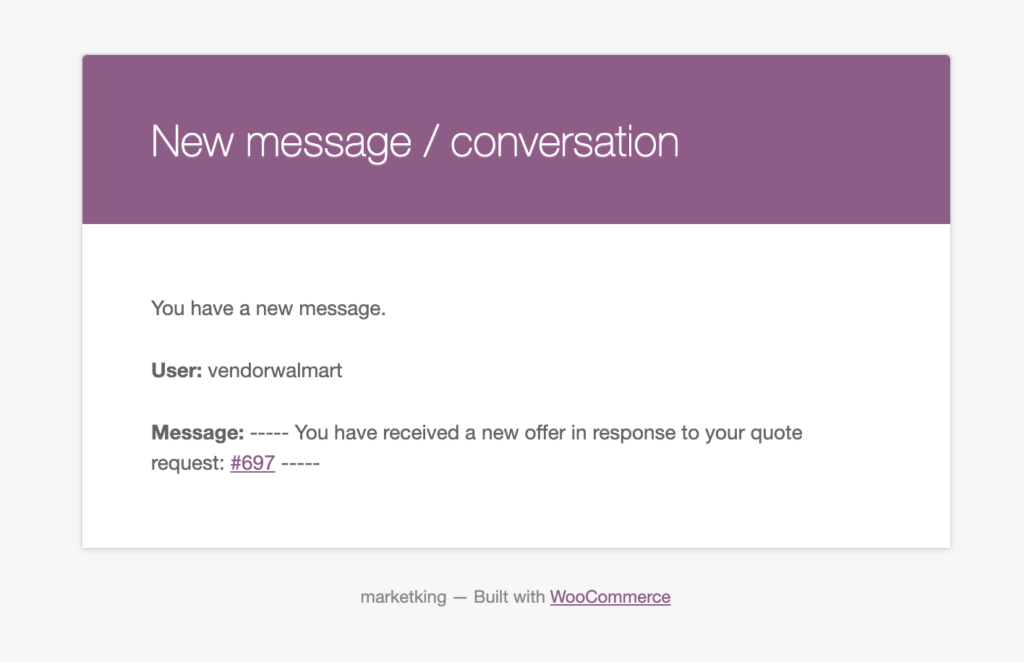Click the word "conversation" in the header

pos(565,141)
